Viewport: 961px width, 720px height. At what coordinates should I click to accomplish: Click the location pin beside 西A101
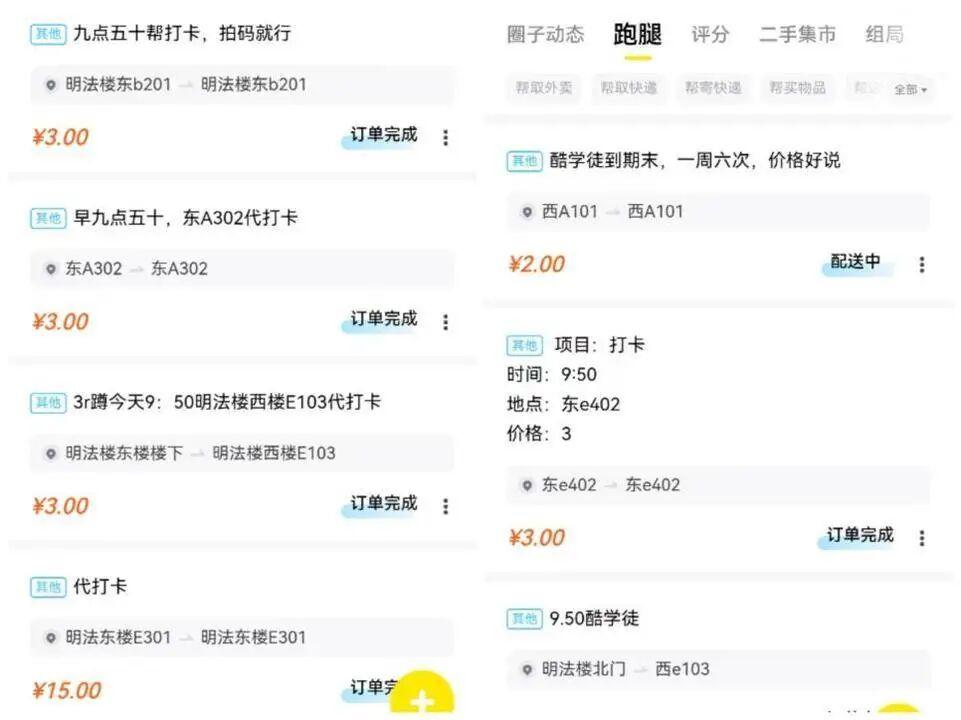[527, 212]
